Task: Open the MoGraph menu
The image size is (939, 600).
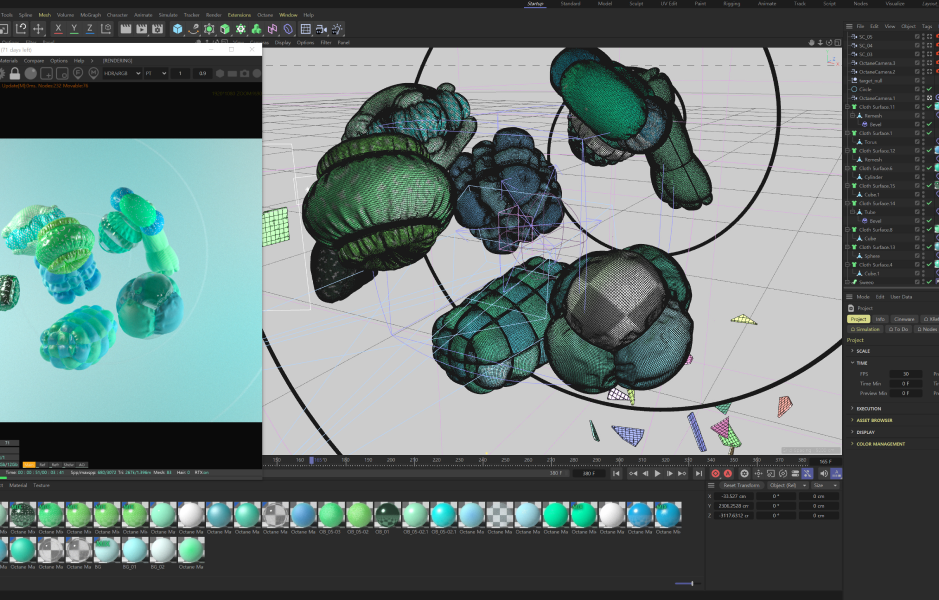Action: [x=90, y=15]
